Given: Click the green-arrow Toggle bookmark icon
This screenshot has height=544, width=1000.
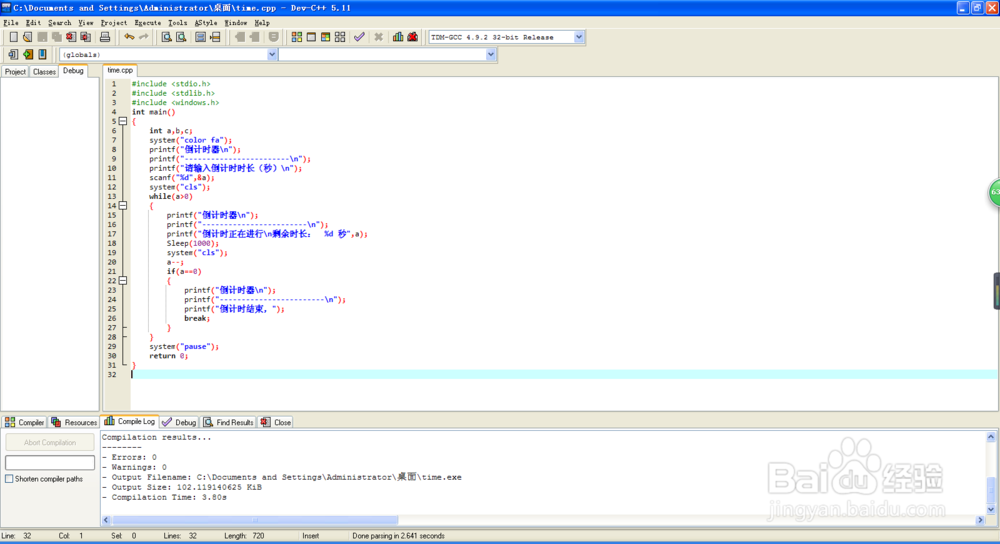Looking at the screenshot, I should point(27,54).
